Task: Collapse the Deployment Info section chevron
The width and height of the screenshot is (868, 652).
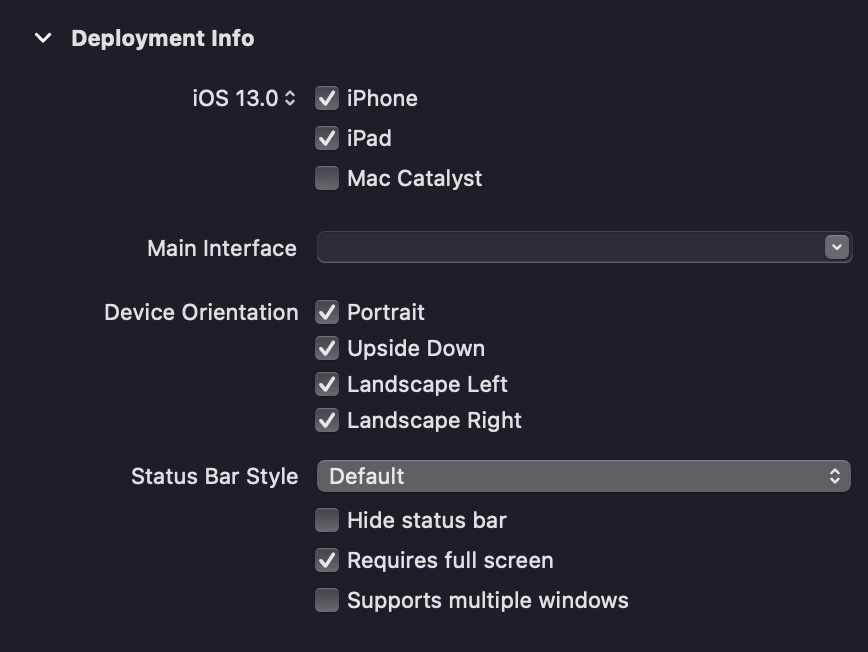Action: [x=43, y=38]
